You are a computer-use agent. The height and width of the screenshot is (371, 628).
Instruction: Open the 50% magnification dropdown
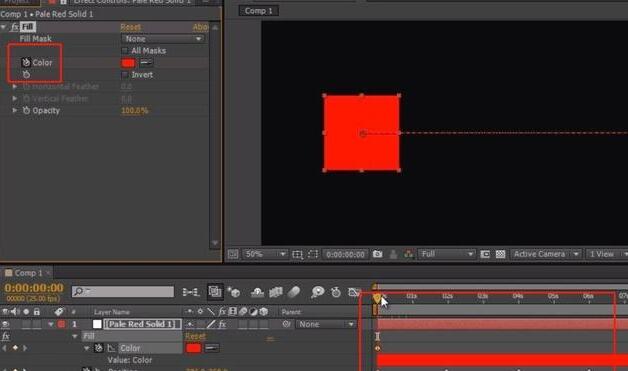(265, 254)
